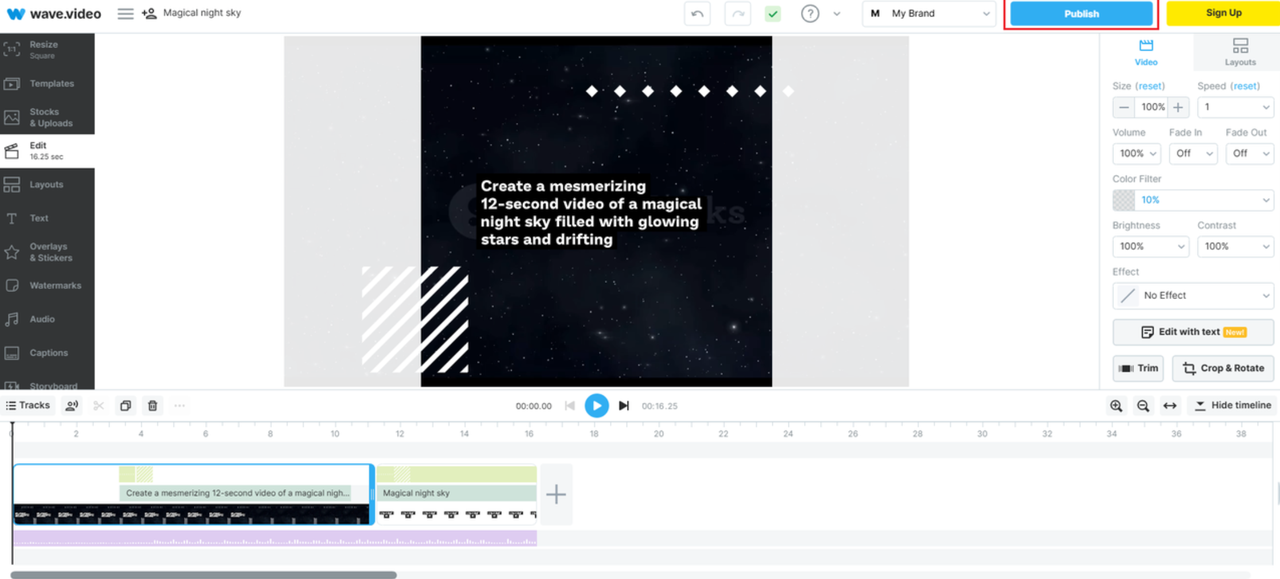
Task: Jump to the previous scene
Action: coord(570,405)
